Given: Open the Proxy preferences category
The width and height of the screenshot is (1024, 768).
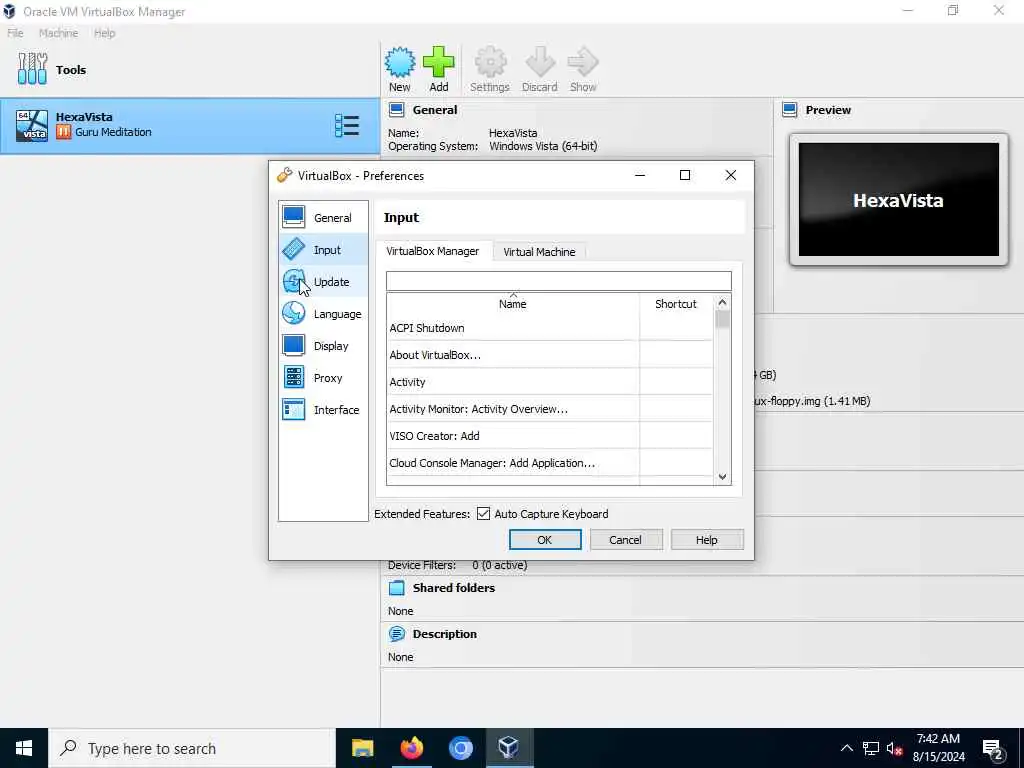Looking at the screenshot, I should (x=323, y=377).
